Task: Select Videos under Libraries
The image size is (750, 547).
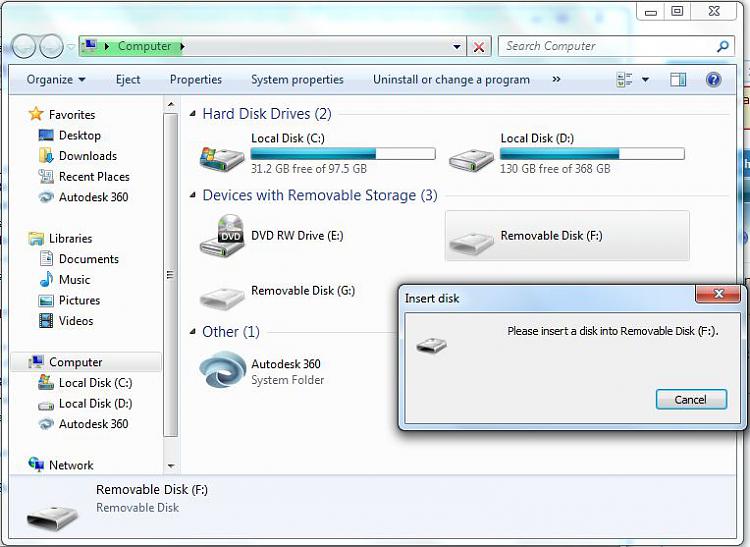Action: 76,321
